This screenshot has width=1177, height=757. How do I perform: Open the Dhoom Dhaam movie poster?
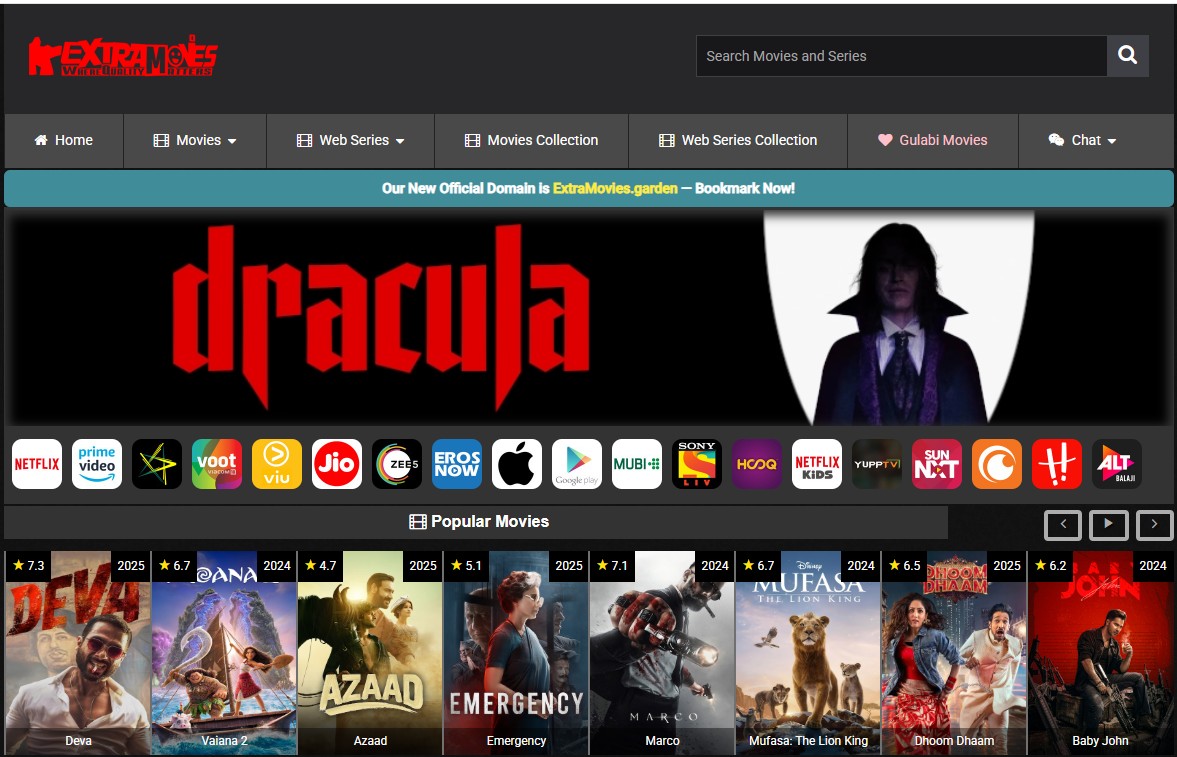[x=954, y=653]
